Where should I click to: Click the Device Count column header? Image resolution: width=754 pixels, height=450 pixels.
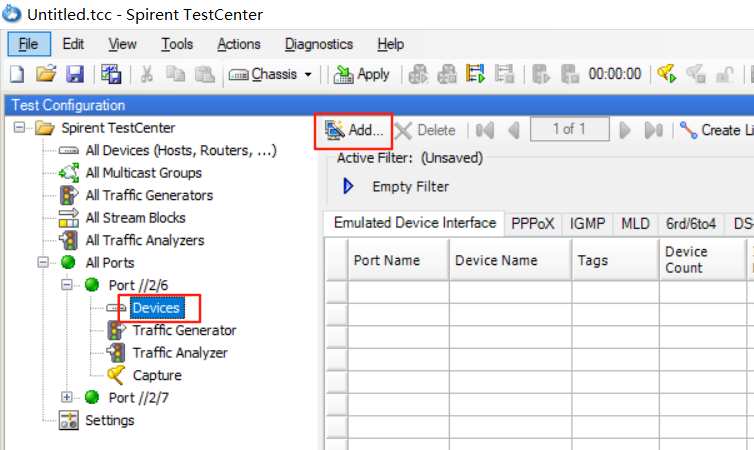coord(703,260)
